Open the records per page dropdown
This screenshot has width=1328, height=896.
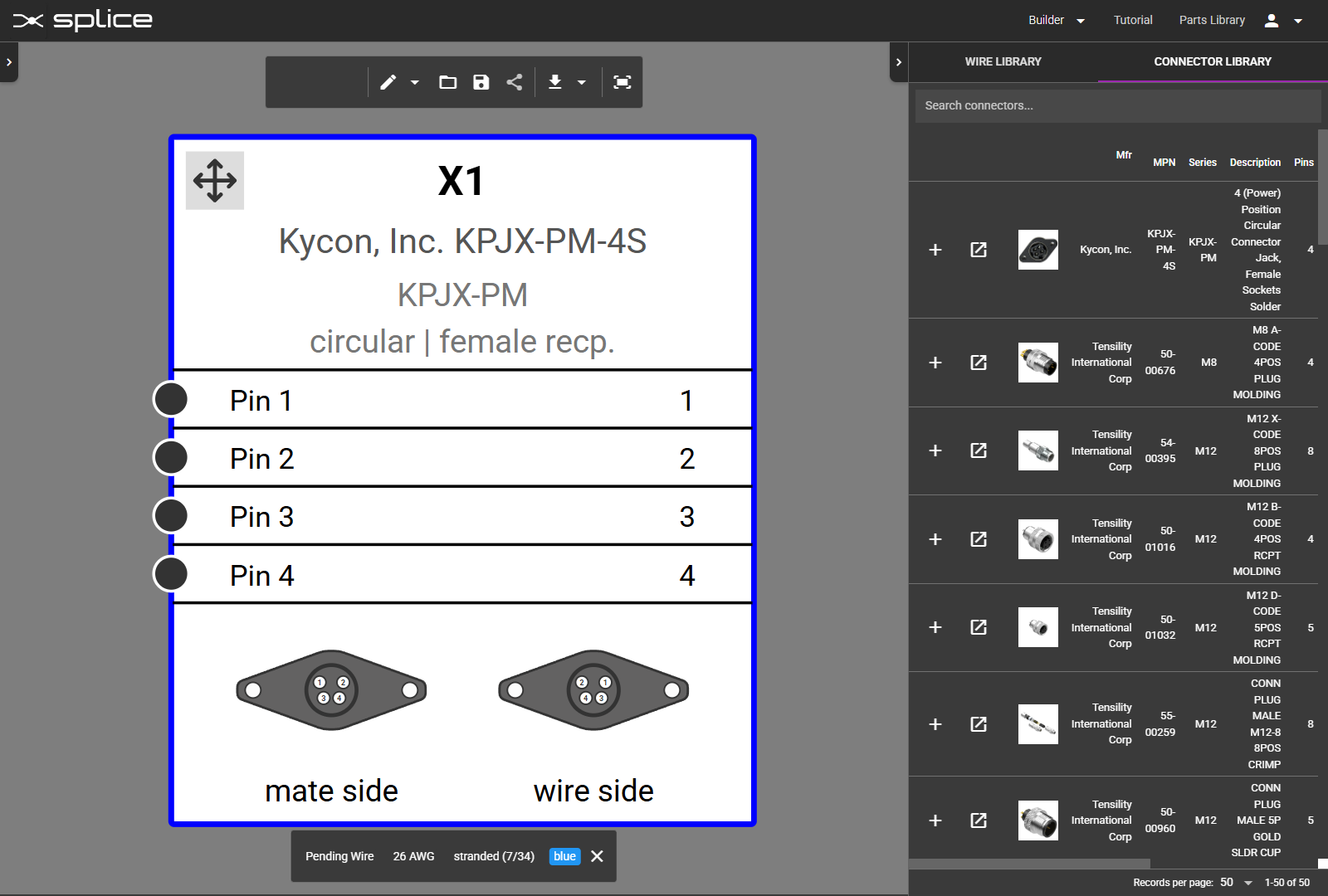point(1236,883)
